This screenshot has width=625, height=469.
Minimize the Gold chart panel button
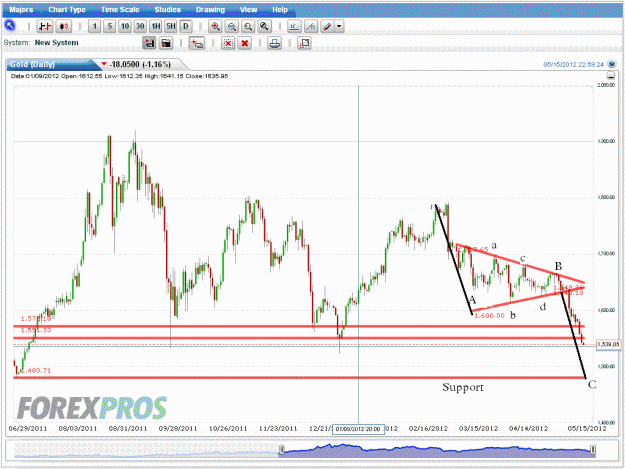611,76
